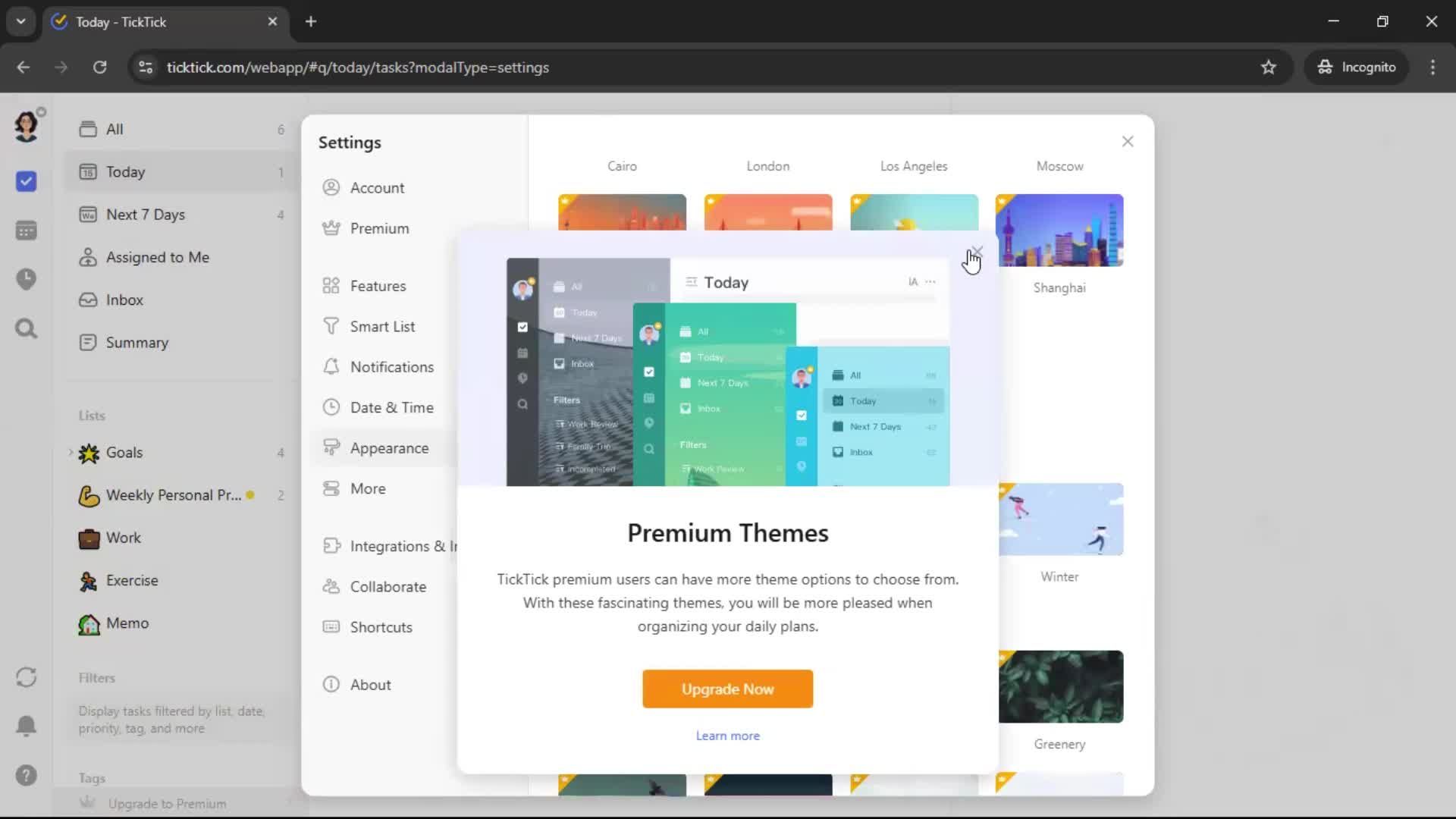Click the task checkbox icon in left rail
The image size is (1456, 819).
26,181
